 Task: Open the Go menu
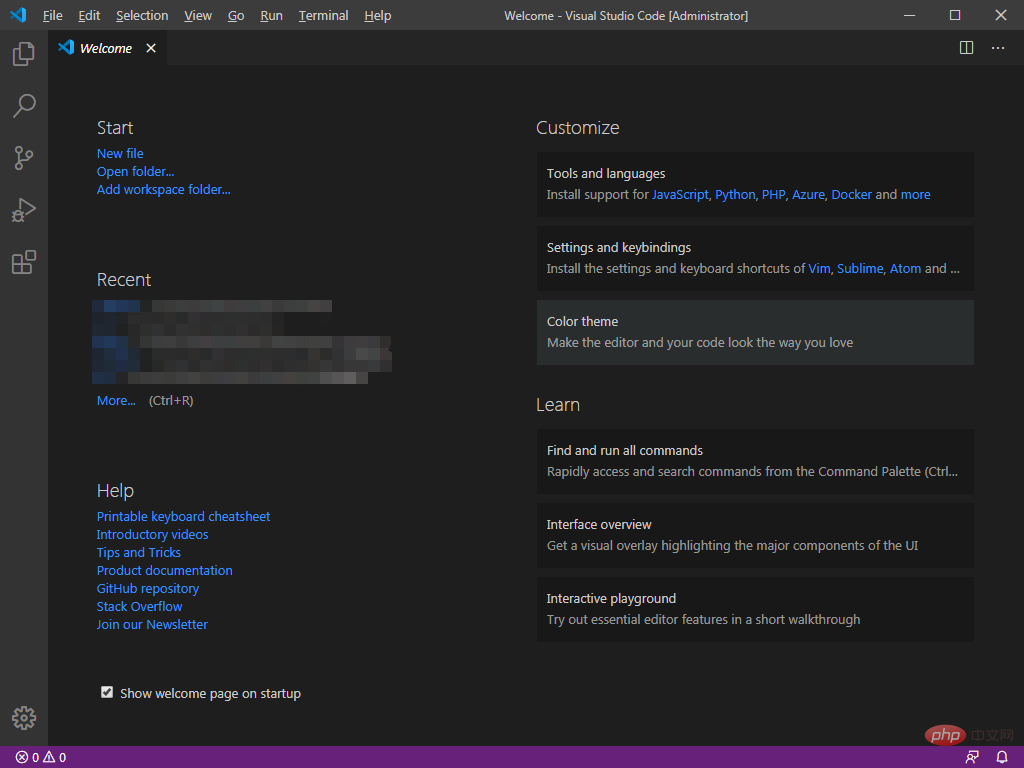236,15
